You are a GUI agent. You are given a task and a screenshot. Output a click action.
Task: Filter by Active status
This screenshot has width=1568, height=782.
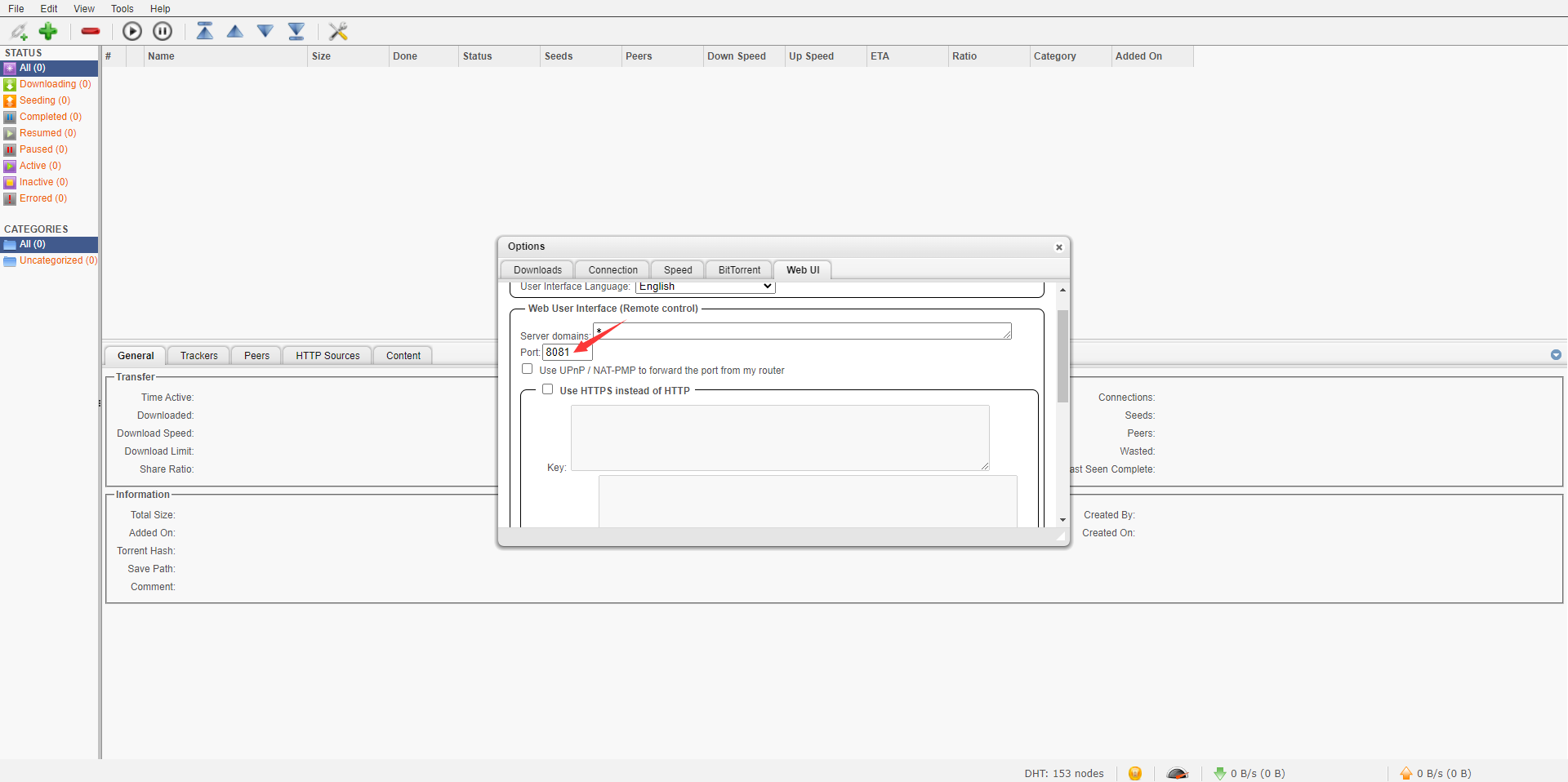pos(49,166)
